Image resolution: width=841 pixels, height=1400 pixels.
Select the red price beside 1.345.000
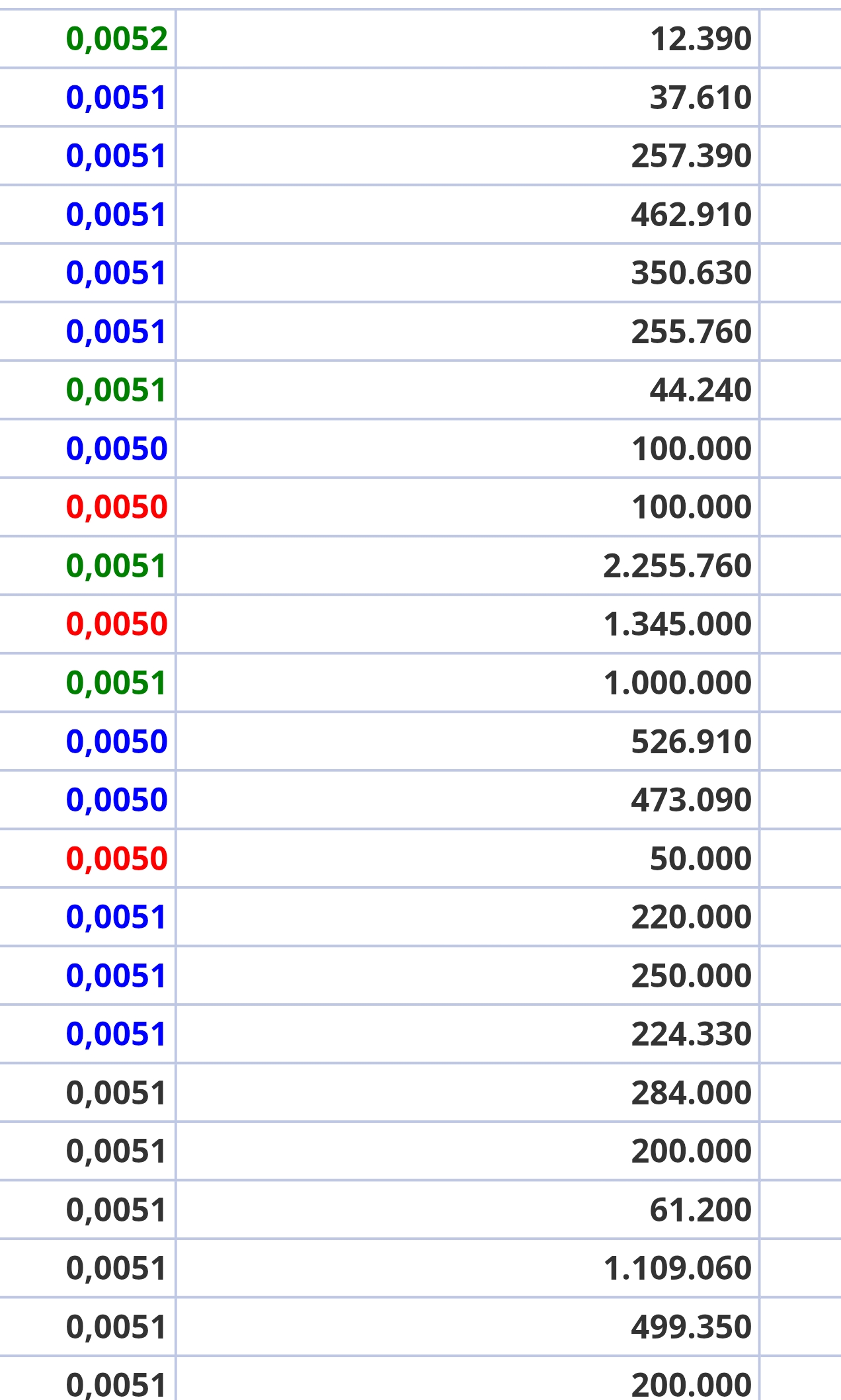point(116,624)
